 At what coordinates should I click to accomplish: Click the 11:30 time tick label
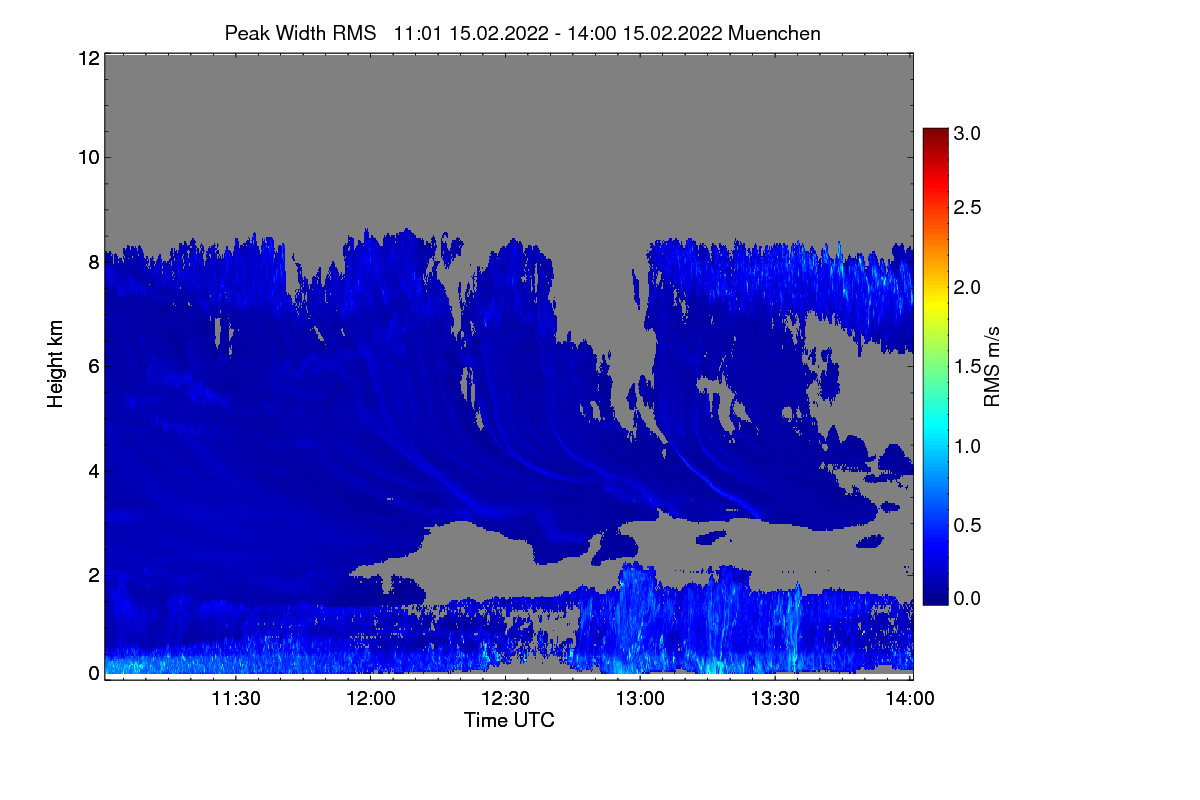tap(235, 699)
